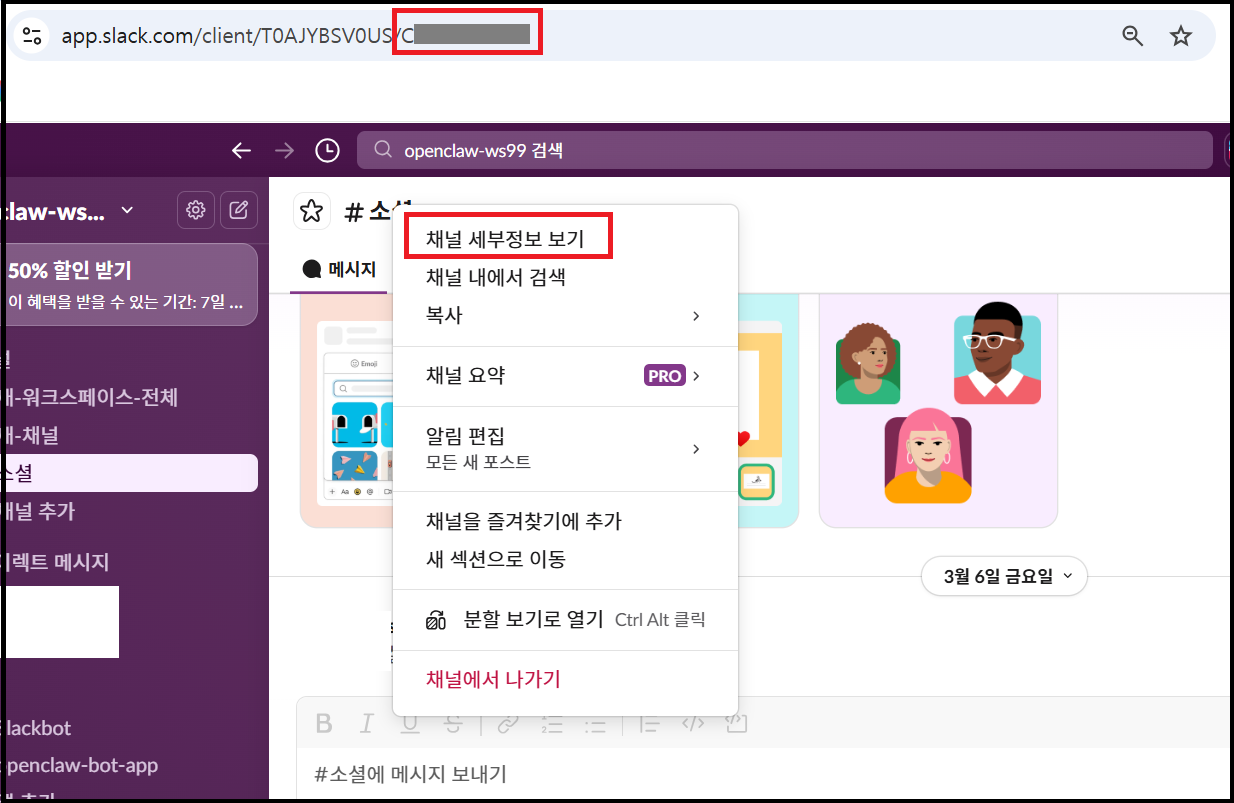This screenshot has width=1234, height=803.
Task: Click the 50% 할인 받기 promotion banner
Action: tap(129, 285)
